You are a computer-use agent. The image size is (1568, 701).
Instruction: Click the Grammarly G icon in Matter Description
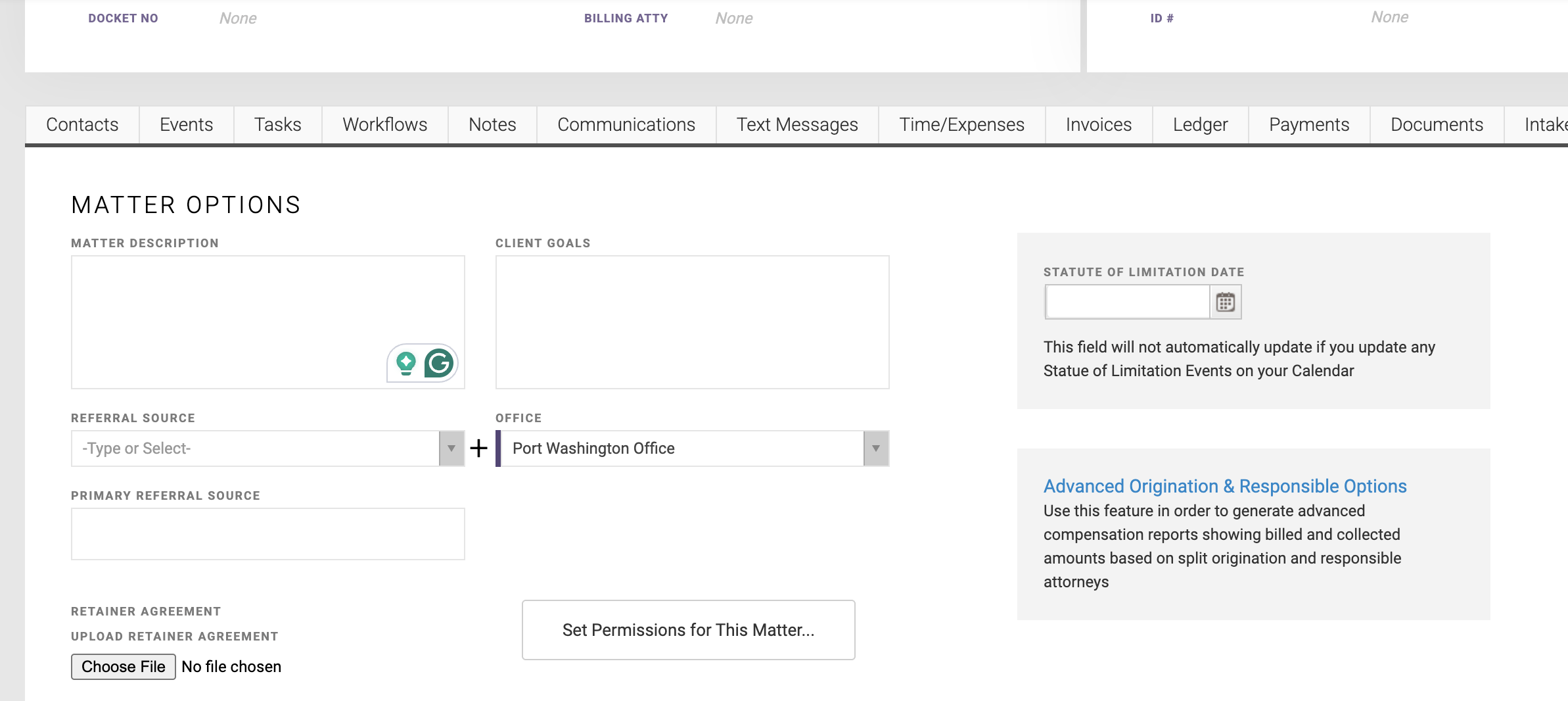coord(439,363)
